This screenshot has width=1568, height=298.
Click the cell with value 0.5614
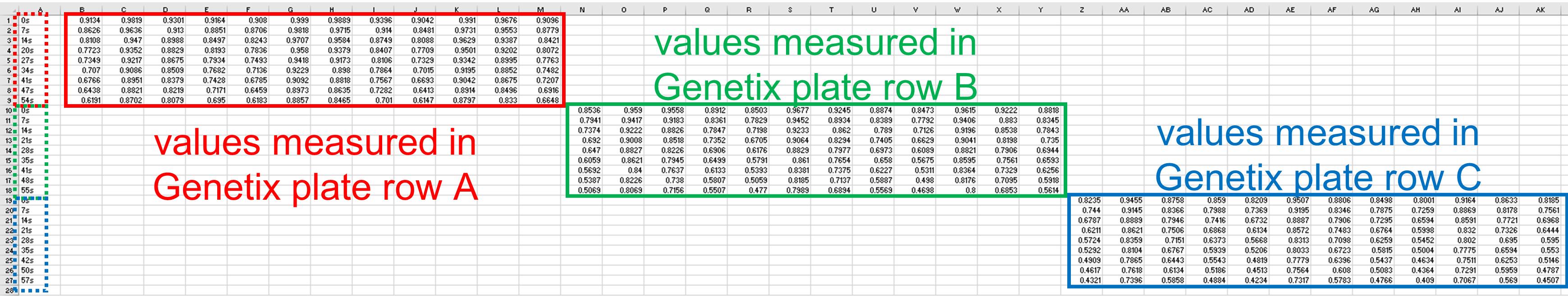pyautogui.click(x=1040, y=190)
